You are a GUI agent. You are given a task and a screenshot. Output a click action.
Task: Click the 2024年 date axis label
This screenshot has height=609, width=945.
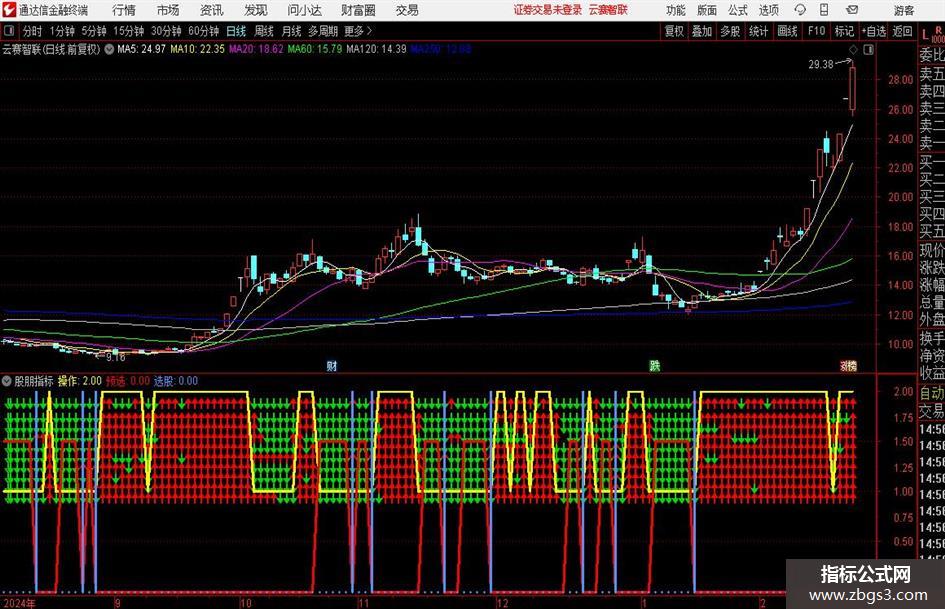coord(19,603)
